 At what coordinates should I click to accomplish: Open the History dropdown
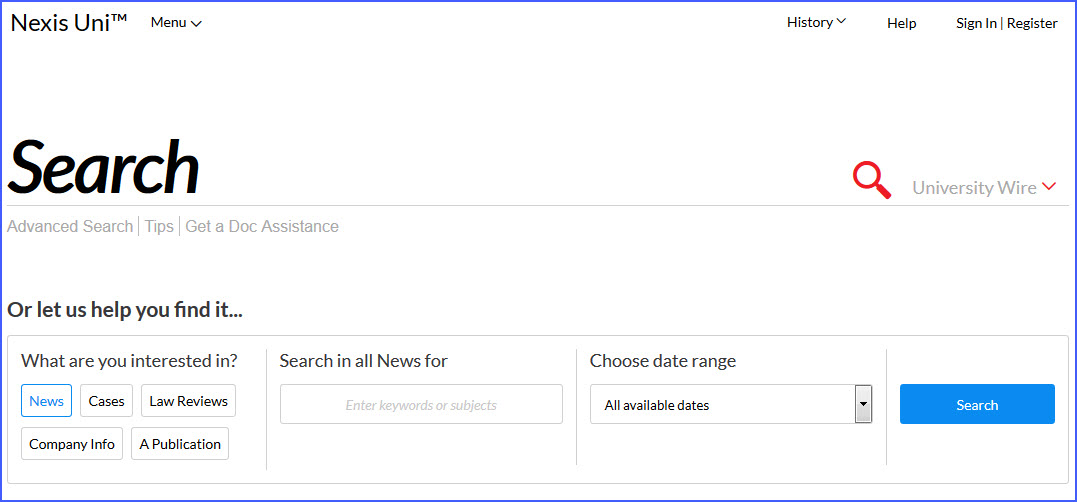coord(817,22)
